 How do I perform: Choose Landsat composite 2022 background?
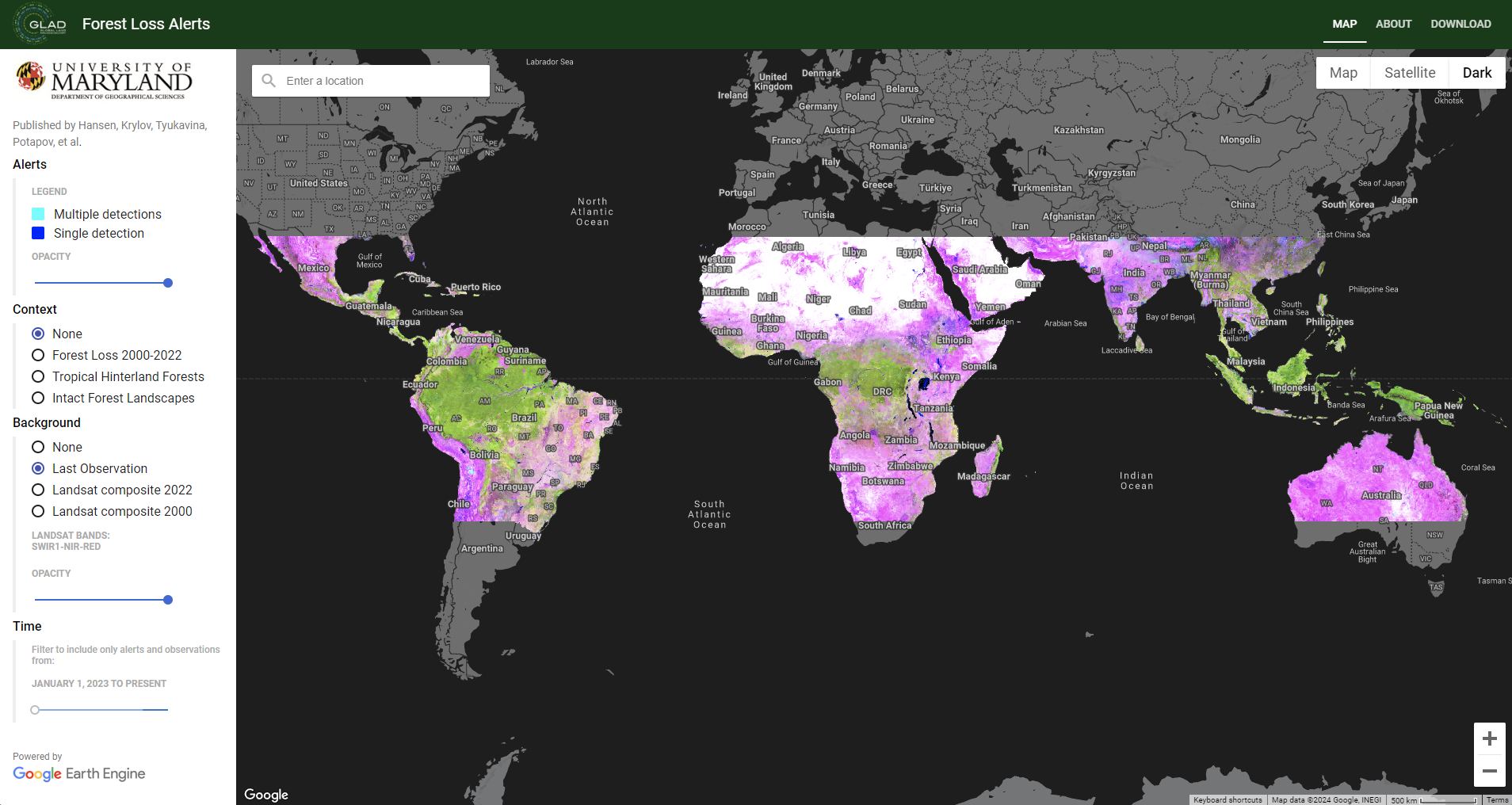38,490
